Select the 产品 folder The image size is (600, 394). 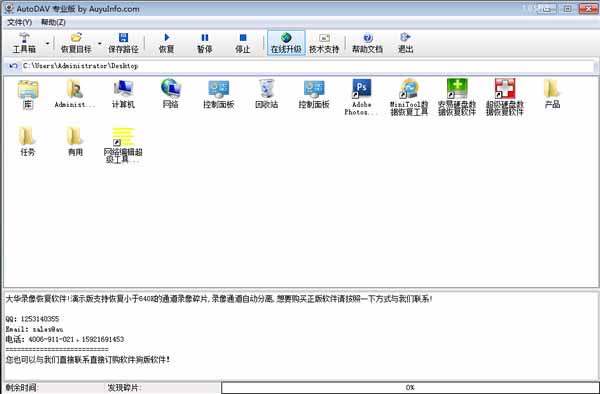tap(552, 94)
